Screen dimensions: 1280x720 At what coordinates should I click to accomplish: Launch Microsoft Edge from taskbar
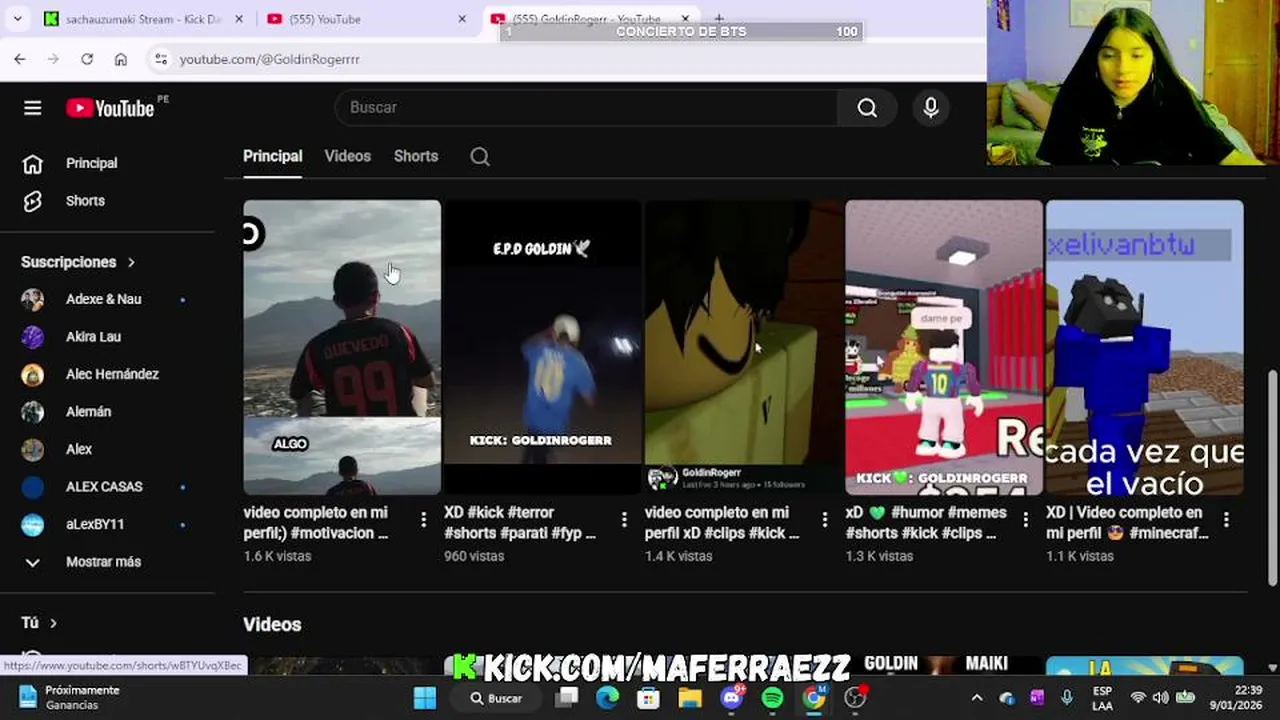tap(608, 698)
